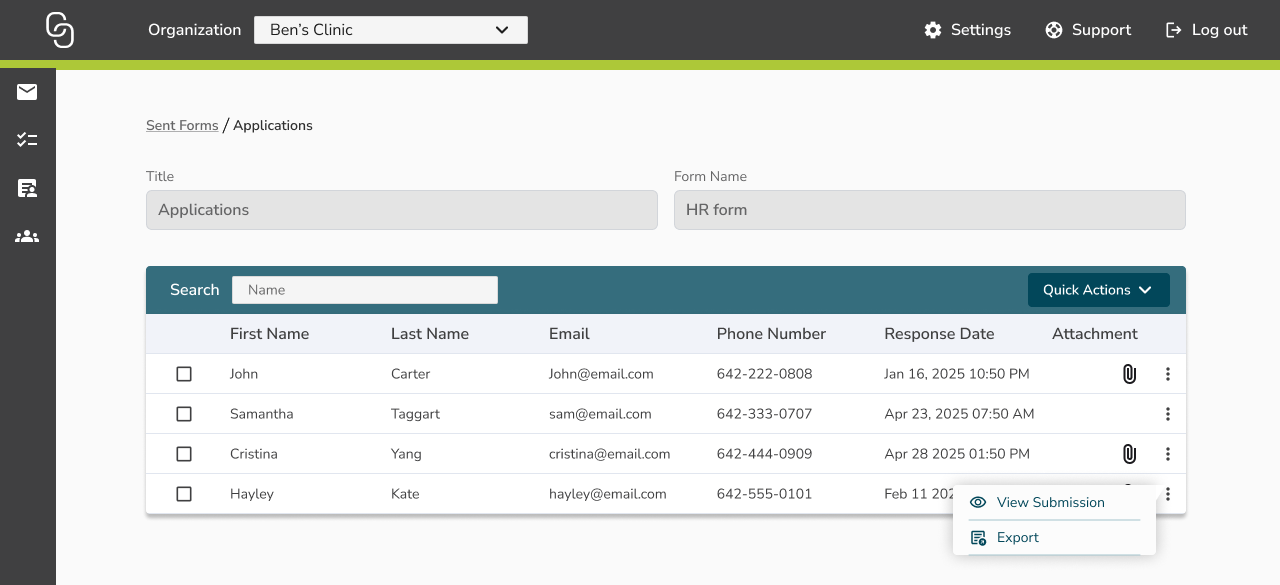Expand the Quick Actions dropdown
The width and height of the screenshot is (1280, 585).
coord(1098,290)
